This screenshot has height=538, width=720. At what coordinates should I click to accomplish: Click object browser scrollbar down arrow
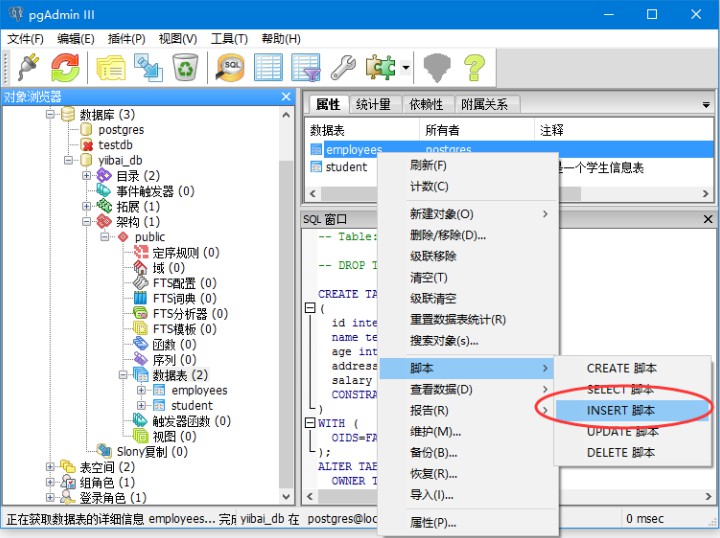tap(286, 497)
